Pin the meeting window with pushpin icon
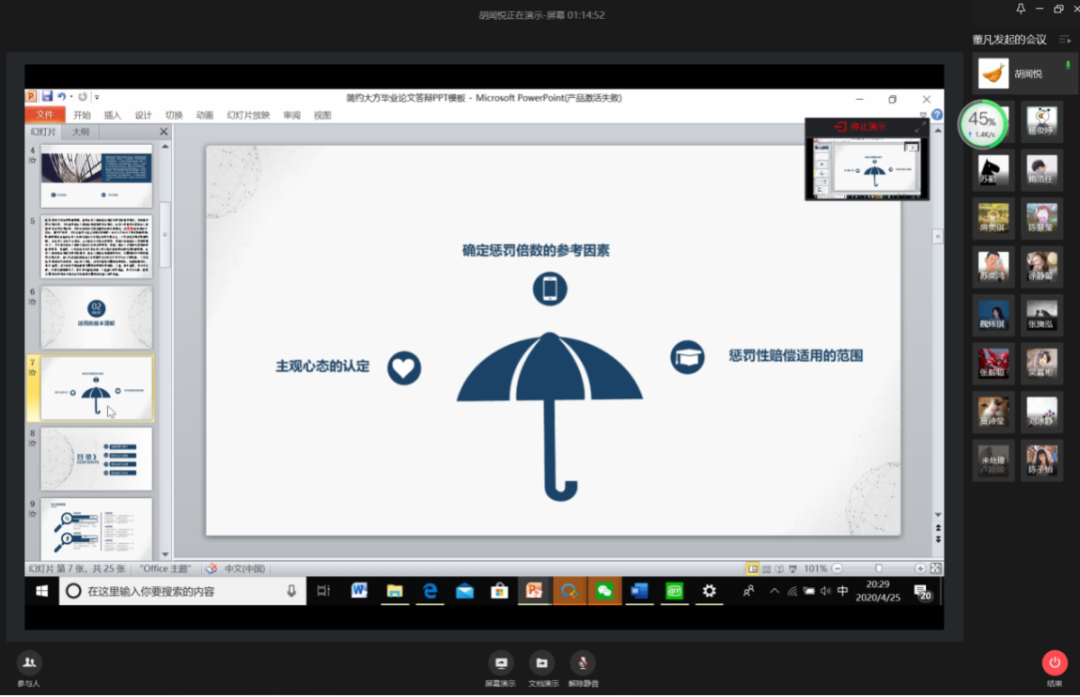The image size is (1080, 697). click(x=1020, y=9)
